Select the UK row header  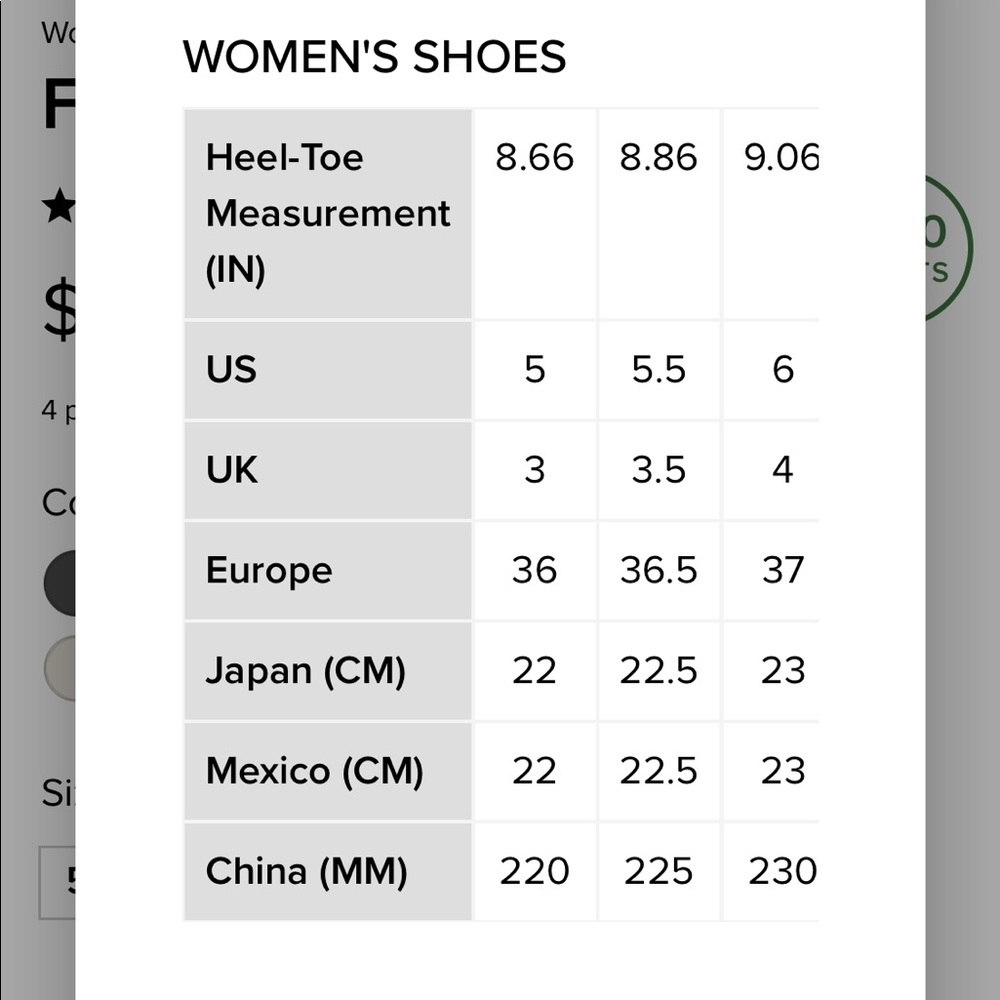(x=328, y=470)
